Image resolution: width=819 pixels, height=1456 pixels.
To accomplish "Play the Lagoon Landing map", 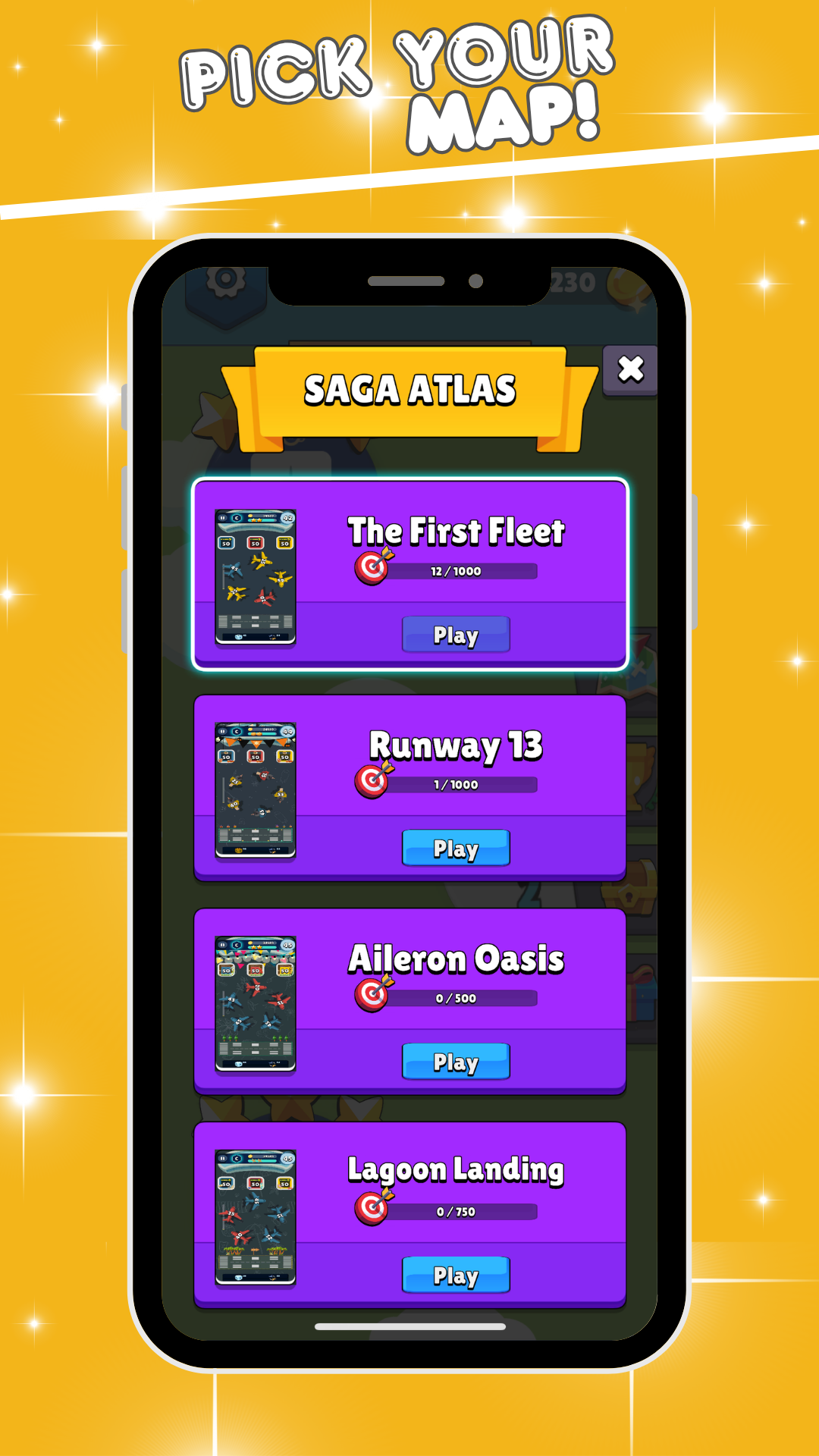I will coord(456,1276).
